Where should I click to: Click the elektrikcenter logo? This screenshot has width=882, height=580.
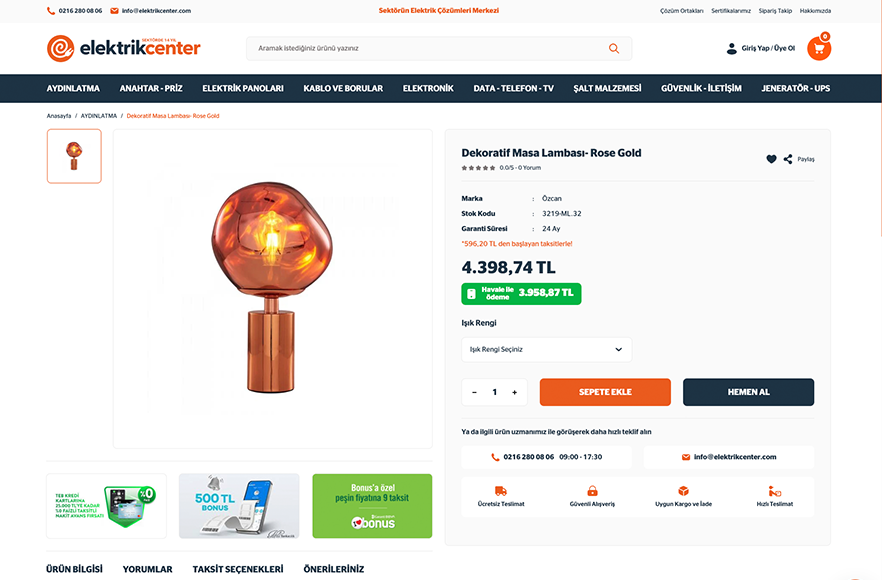[123, 48]
